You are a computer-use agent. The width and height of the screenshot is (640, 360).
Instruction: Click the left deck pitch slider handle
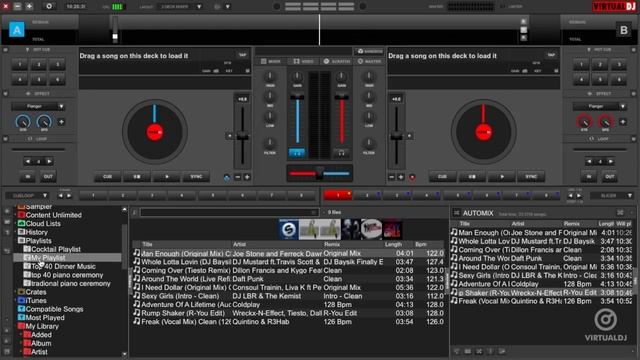pyautogui.click(x=242, y=137)
